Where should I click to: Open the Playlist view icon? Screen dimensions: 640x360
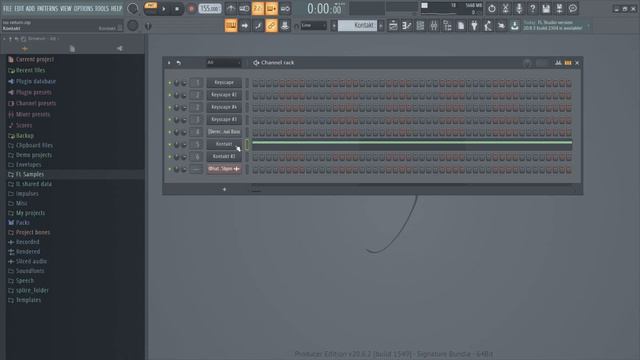(393, 26)
